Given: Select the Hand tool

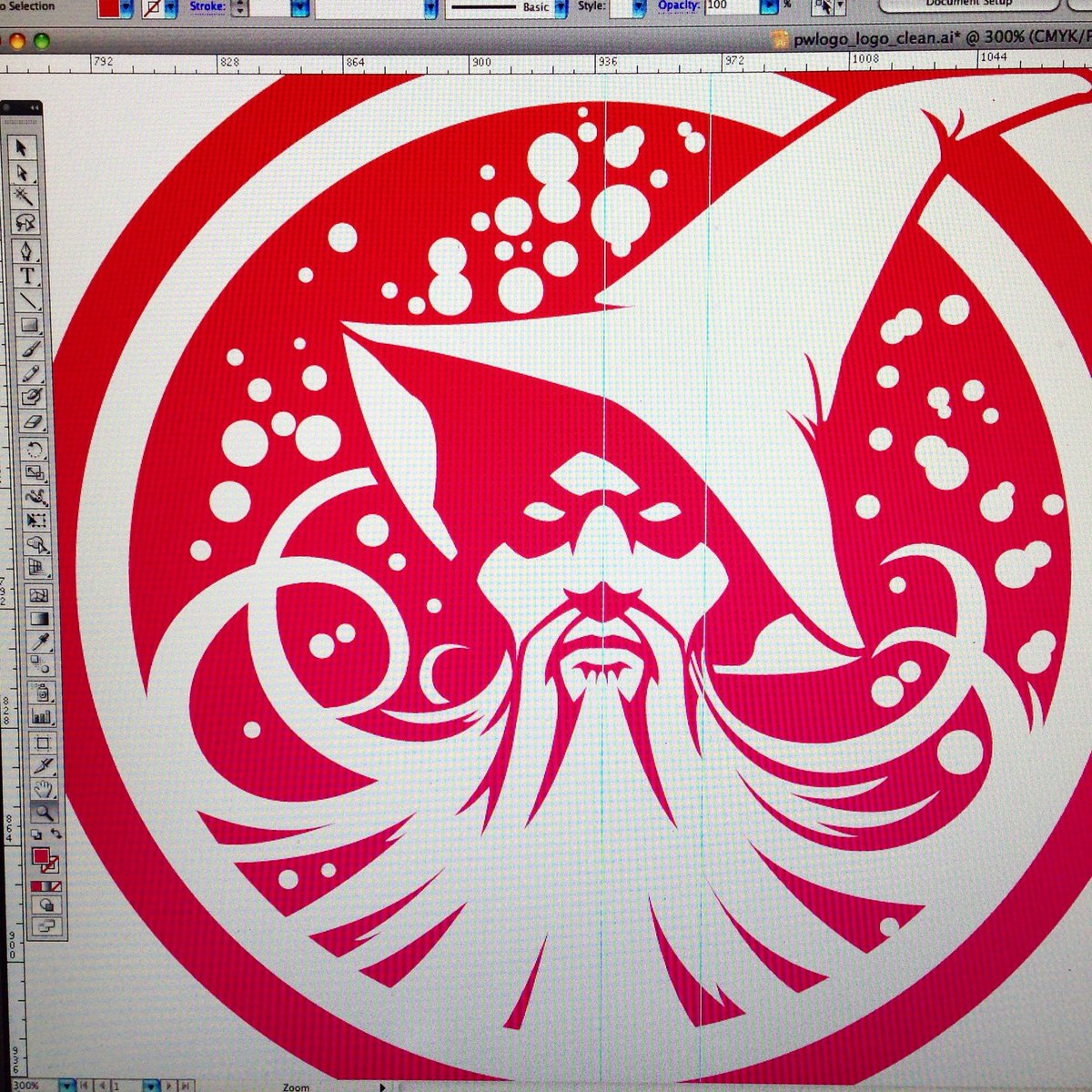Looking at the screenshot, I should coord(44,789).
